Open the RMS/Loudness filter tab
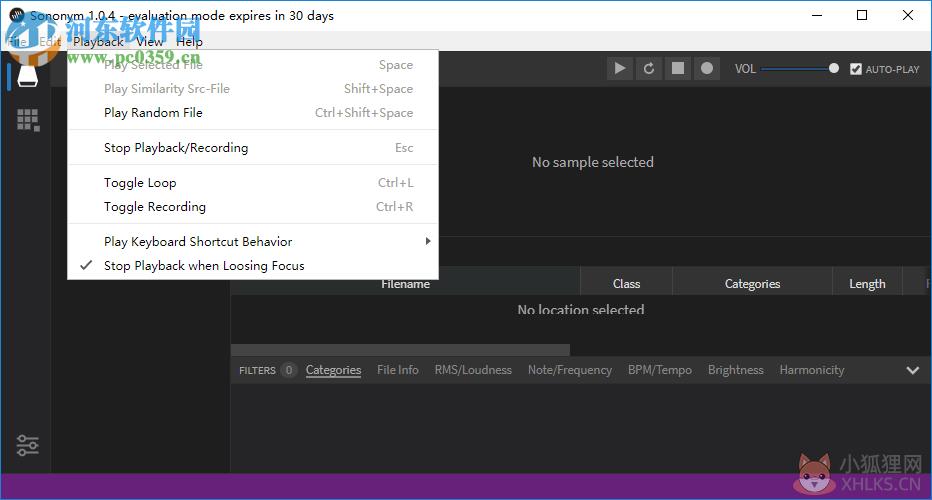The width and height of the screenshot is (932, 500). 473,370
